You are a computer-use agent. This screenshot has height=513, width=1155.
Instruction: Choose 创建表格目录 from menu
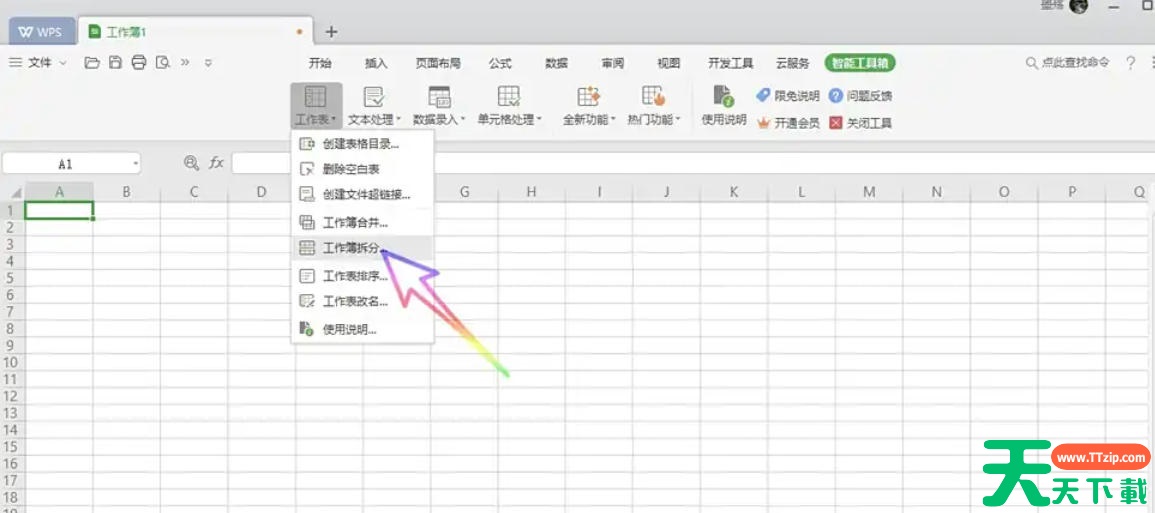[x=362, y=144]
